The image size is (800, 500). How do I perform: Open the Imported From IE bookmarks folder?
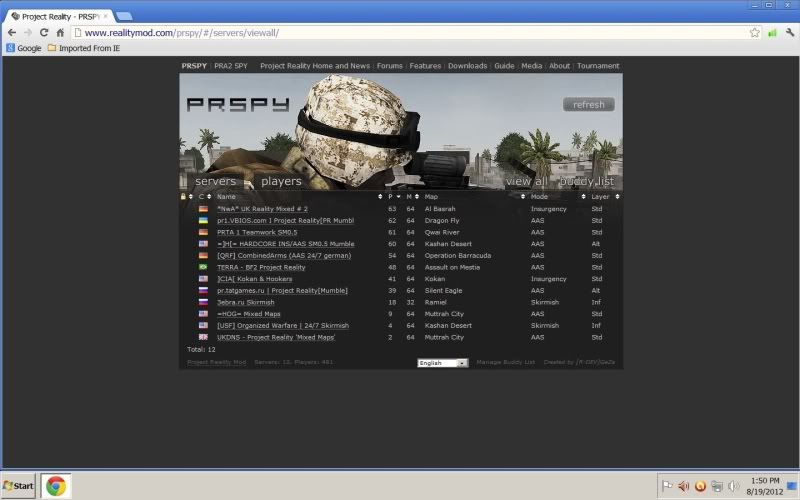(82, 48)
